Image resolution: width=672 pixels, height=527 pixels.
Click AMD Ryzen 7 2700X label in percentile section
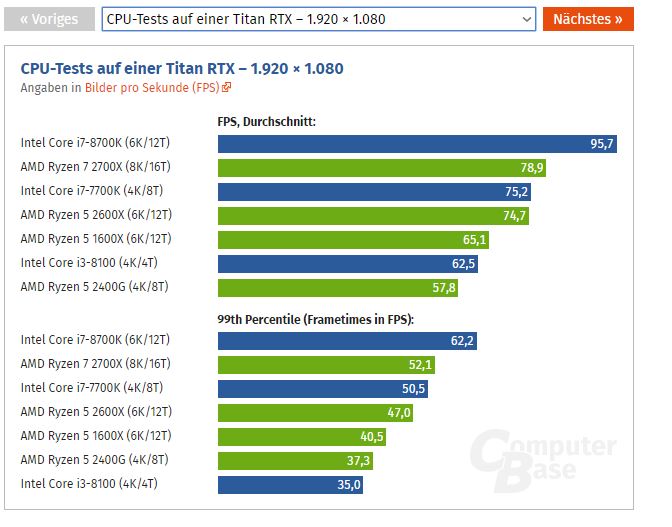coord(96,364)
